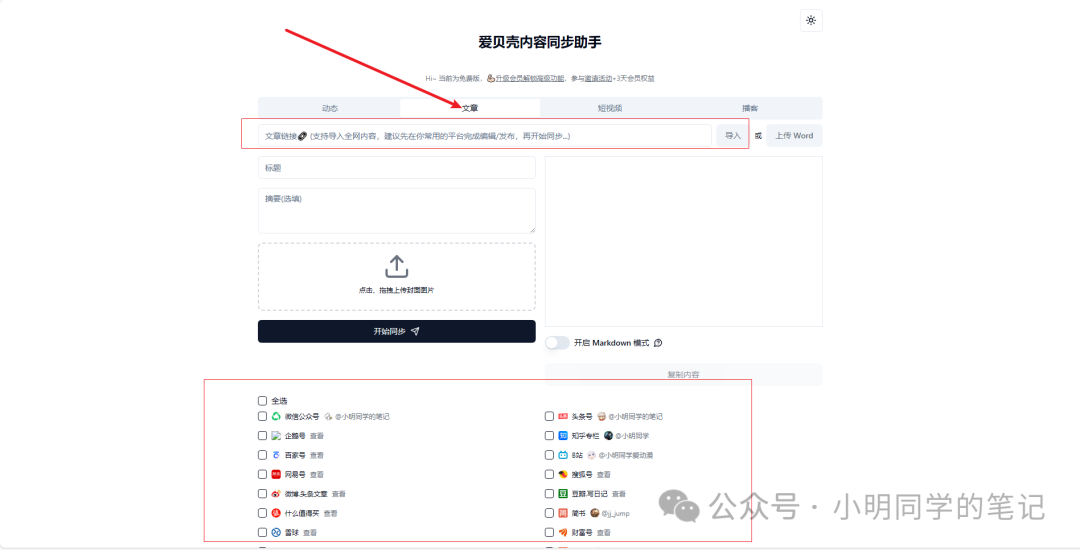Click into the 摘要(选填) textarea
Screen dimensions: 1080x550
[x=397, y=211]
